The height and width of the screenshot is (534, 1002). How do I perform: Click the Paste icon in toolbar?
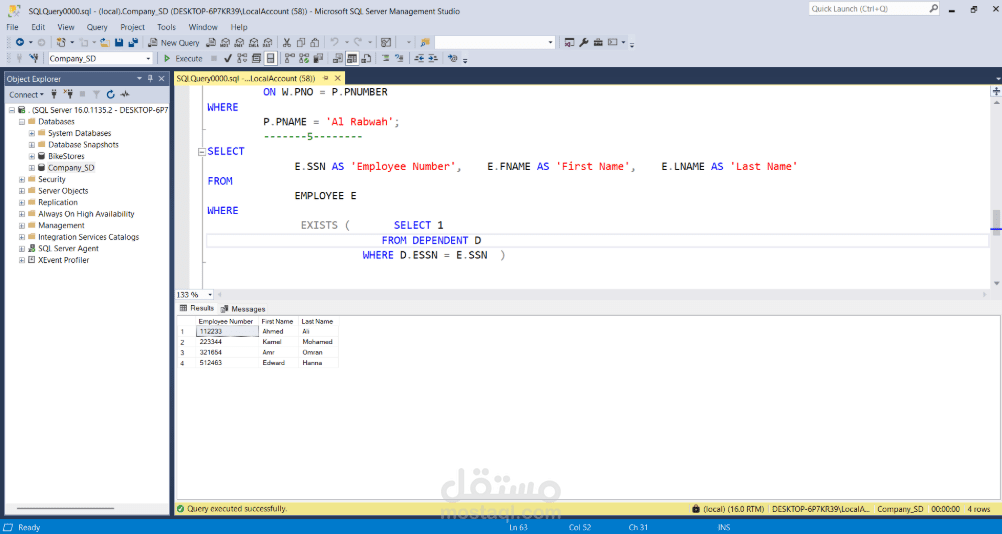[314, 43]
